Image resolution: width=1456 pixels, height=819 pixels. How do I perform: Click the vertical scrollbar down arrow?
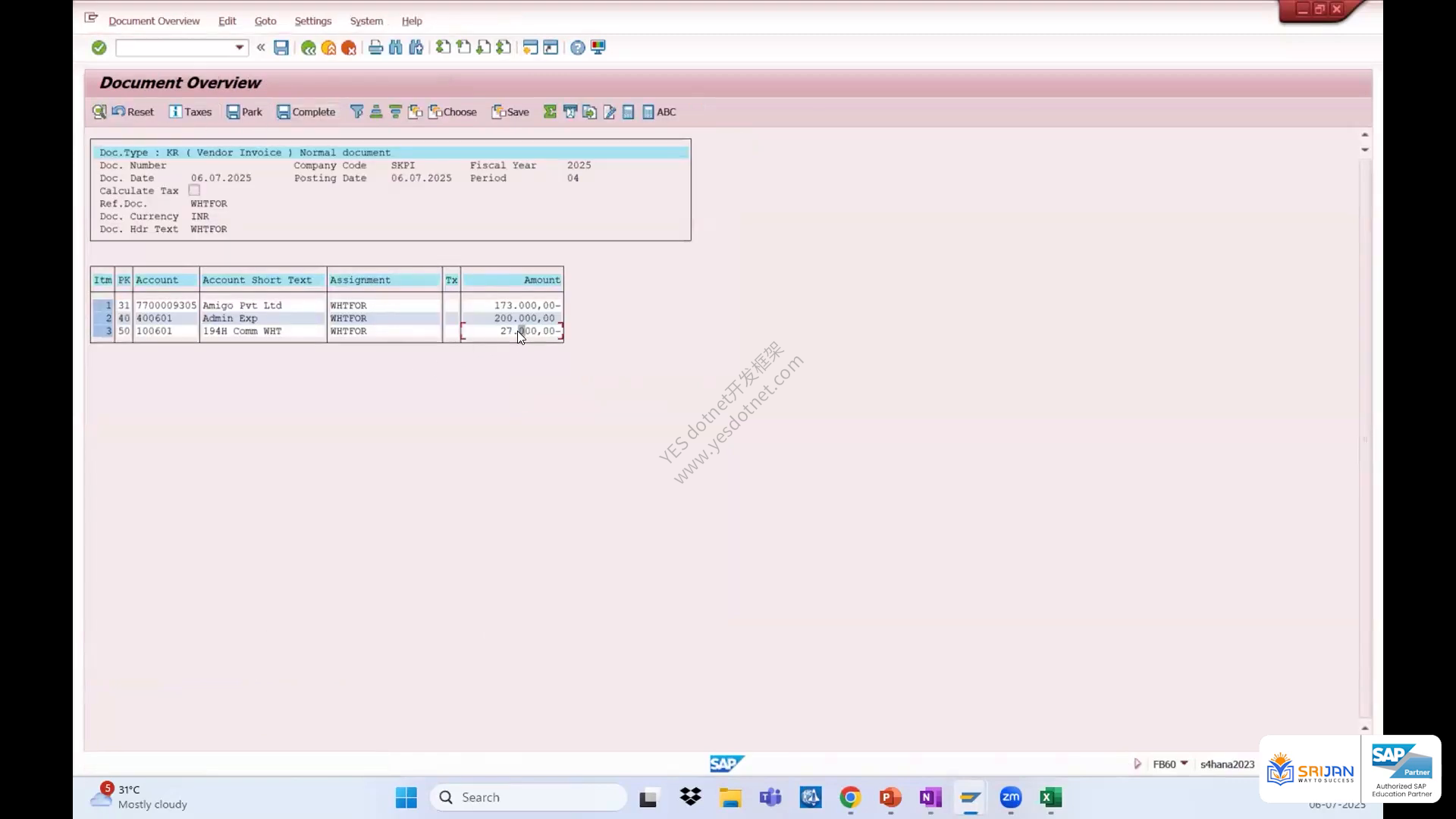[x=1365, y=149]
